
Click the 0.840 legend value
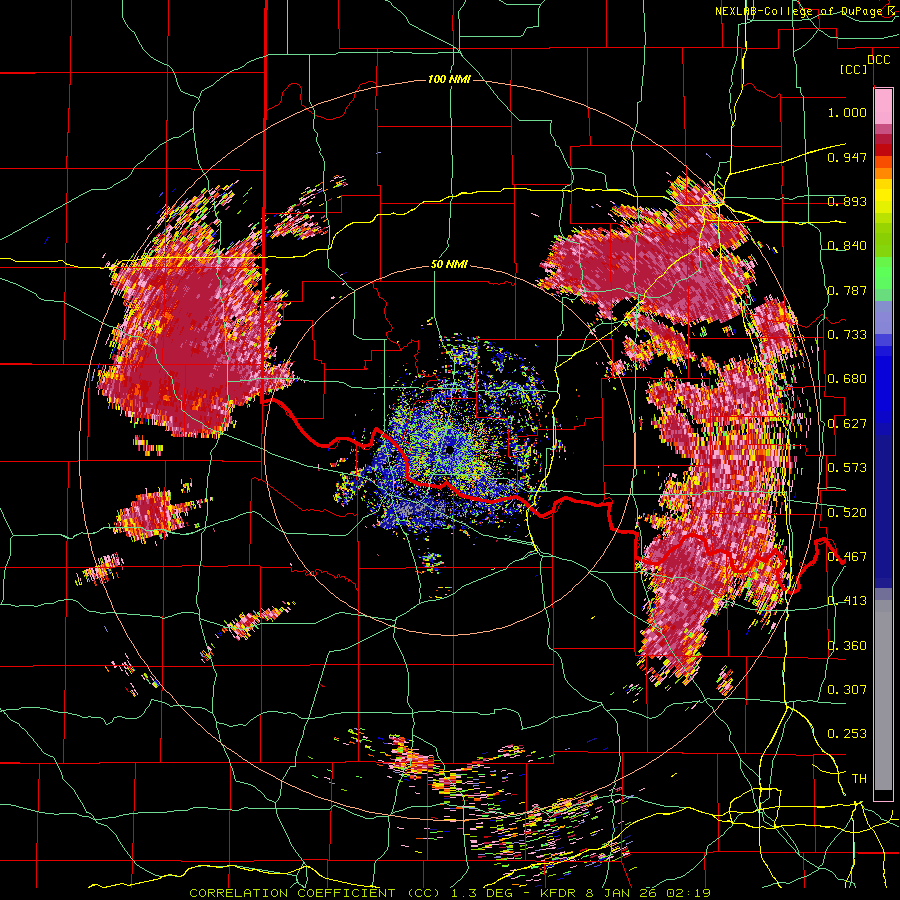(x=847, y=246)
